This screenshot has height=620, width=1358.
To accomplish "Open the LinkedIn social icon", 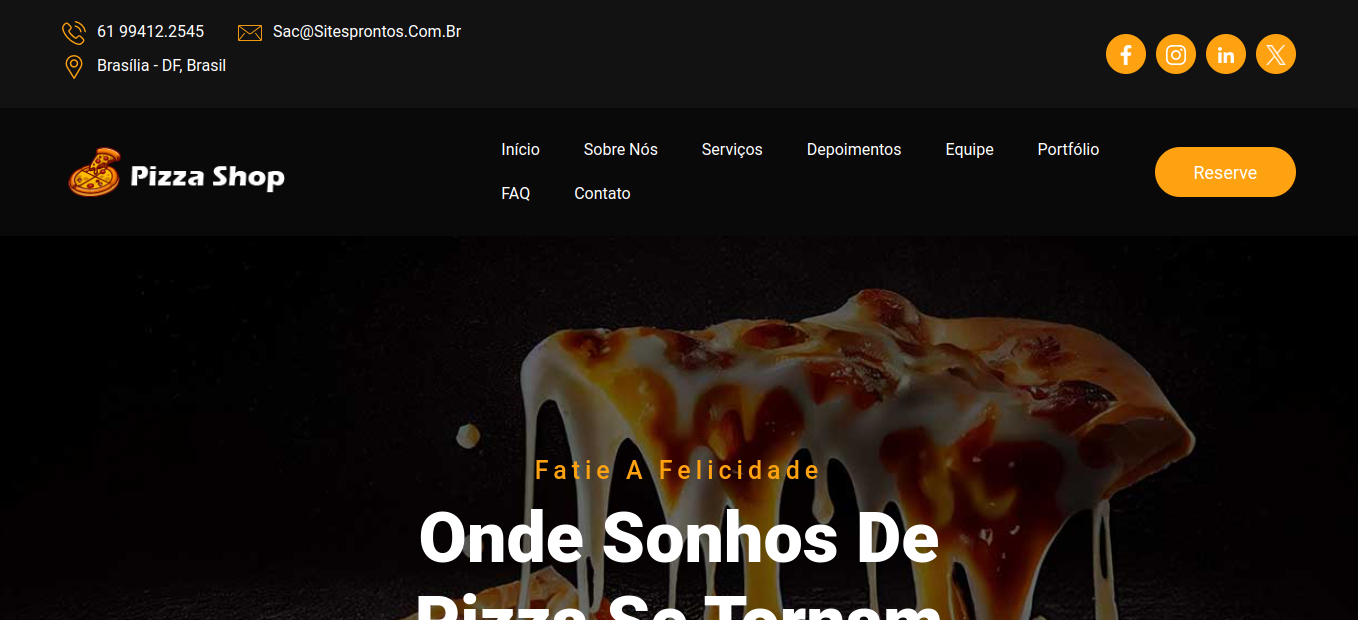I will [1225, 54].
